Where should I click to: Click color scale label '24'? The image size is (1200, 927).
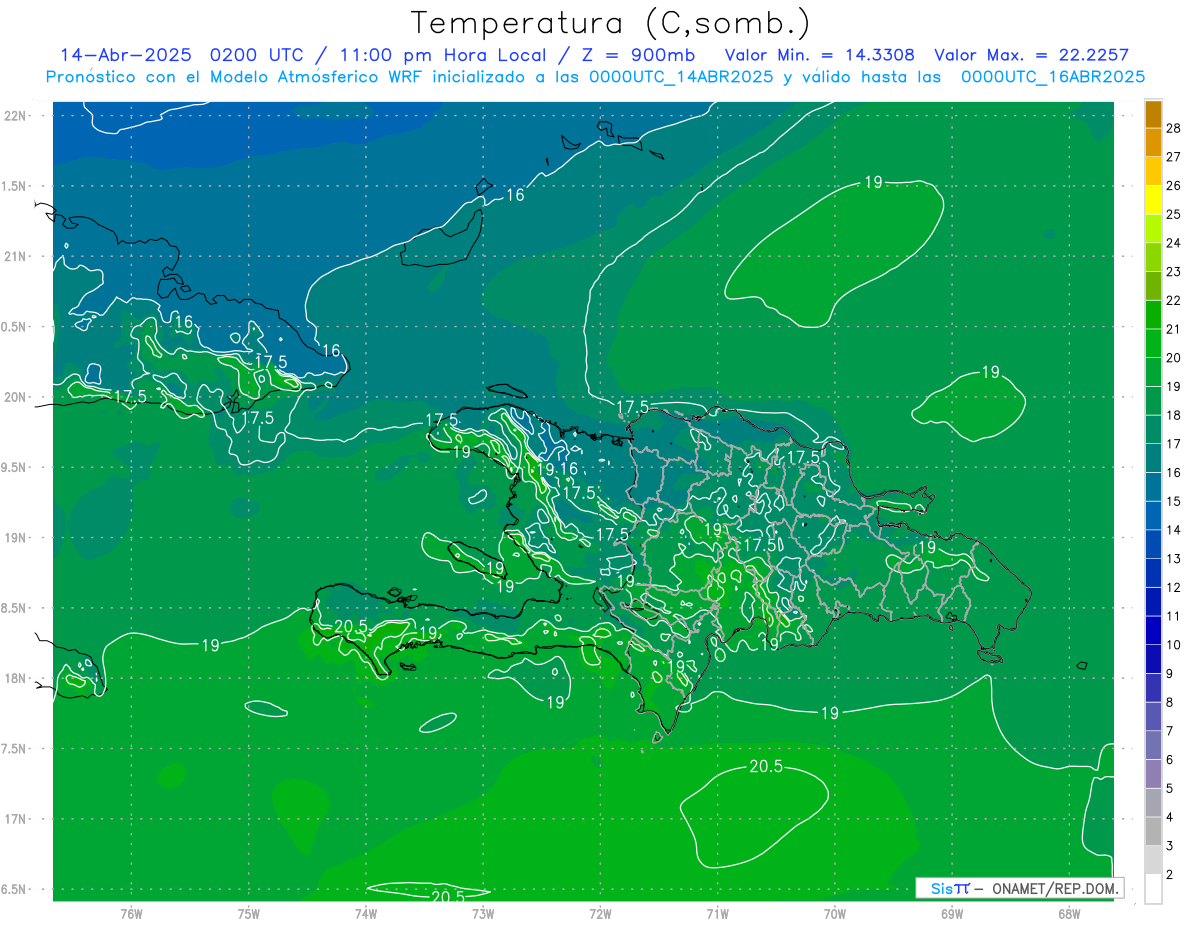click(x=1174, y=243)
